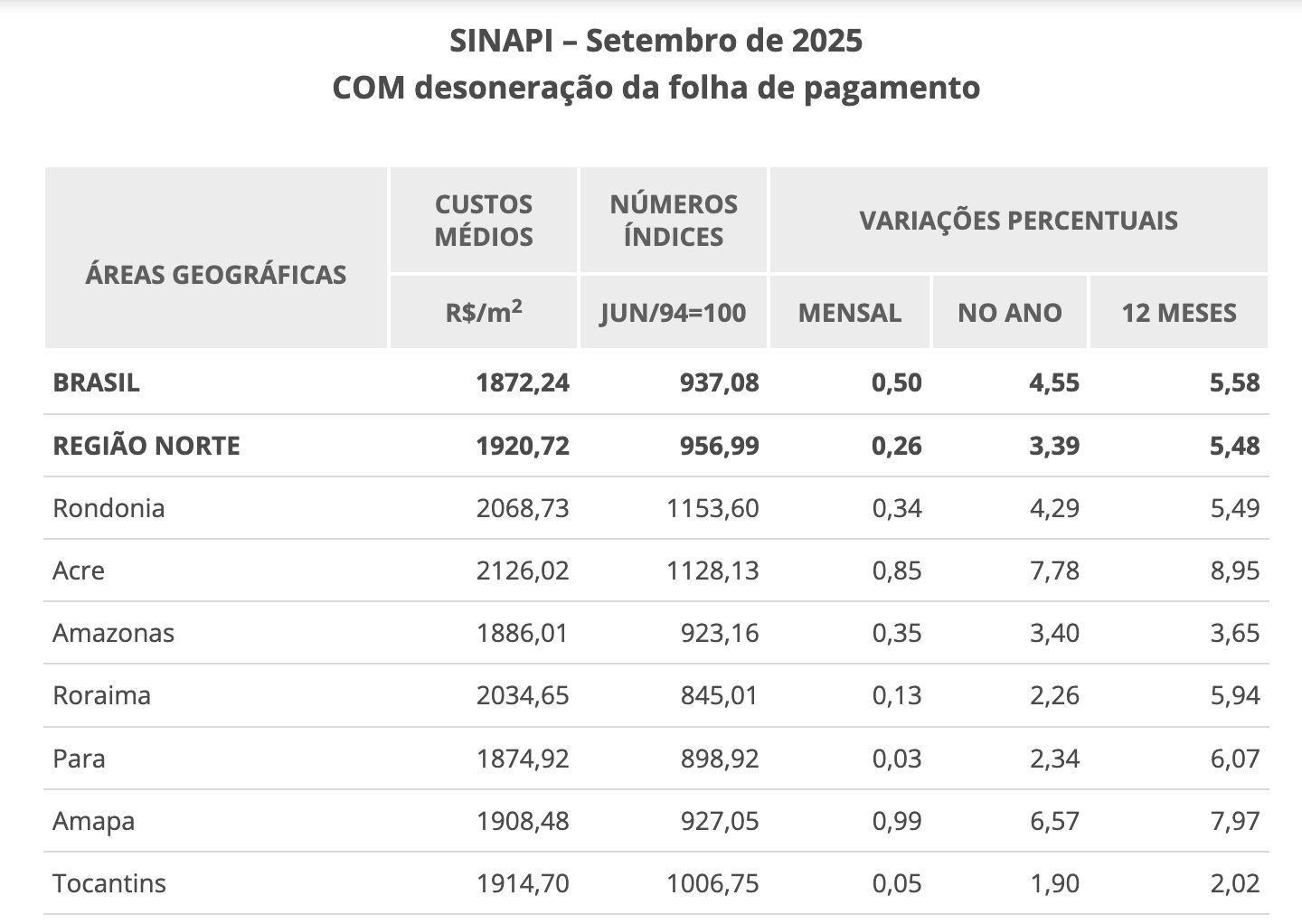The height and width of the screenshot is (924, 1302).
Task: Select the Roraima row label
Action: (101, 695)
